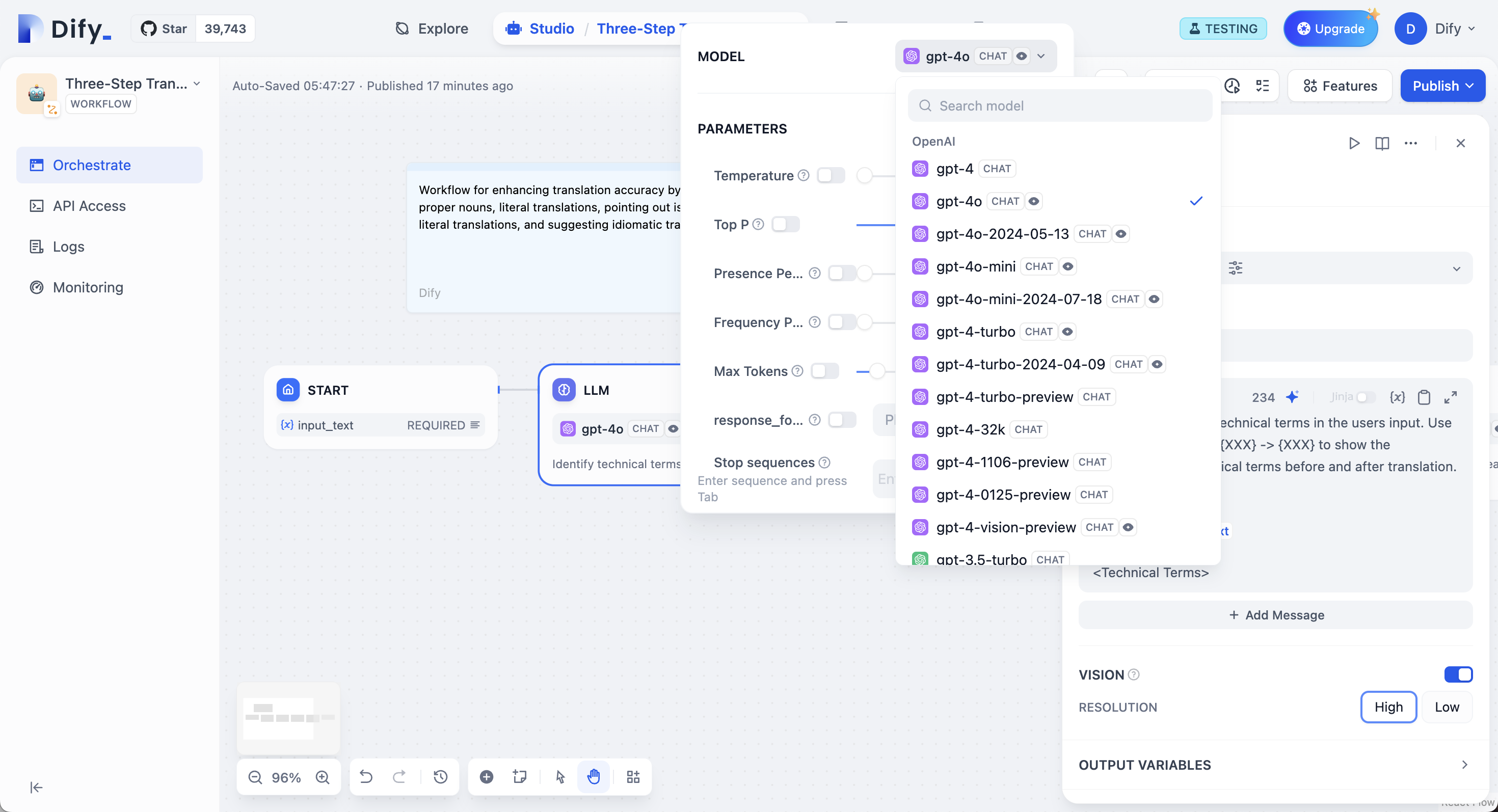Click the Max Tokens slider handle
The width and height of the screenshot is (1498, 812).
pos(877,371)
